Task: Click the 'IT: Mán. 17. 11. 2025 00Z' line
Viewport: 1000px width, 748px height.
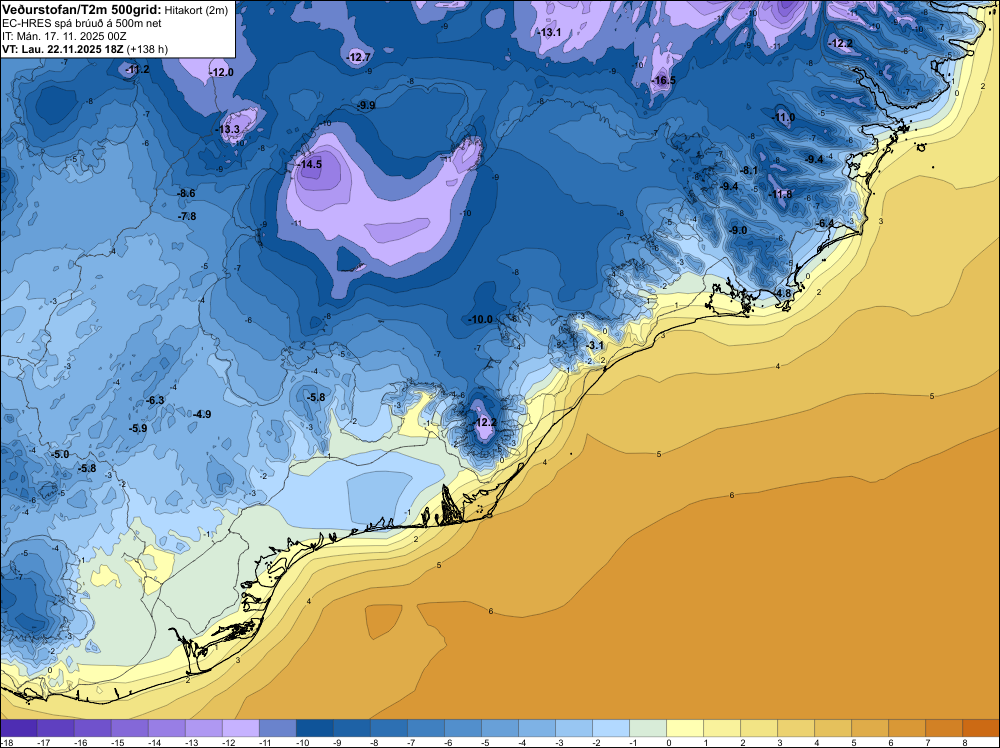Action: 64,36
